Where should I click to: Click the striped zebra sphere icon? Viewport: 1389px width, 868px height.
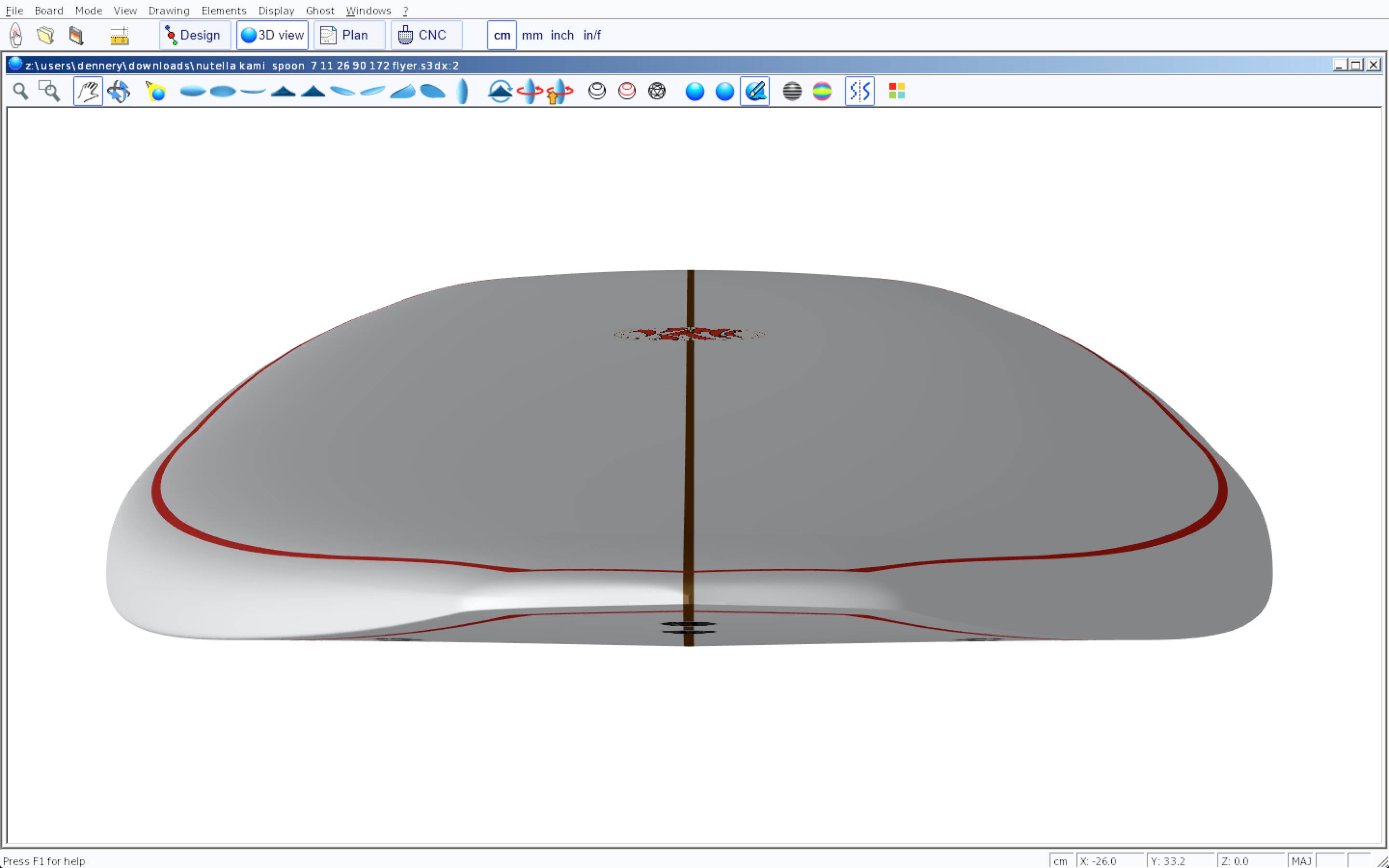pos(792,91)
